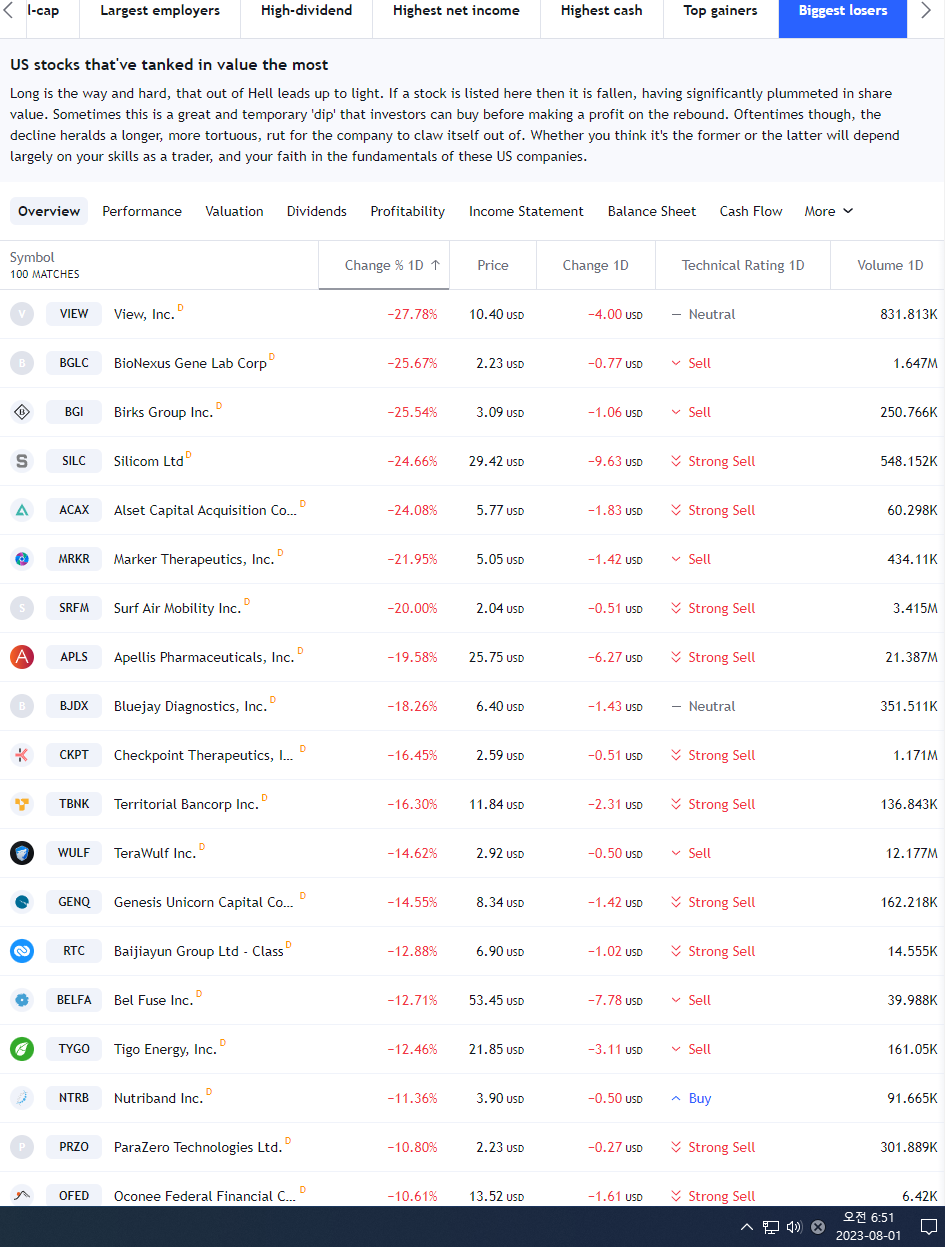Open the Windows notification center icon

click(x=928, y=1227)
